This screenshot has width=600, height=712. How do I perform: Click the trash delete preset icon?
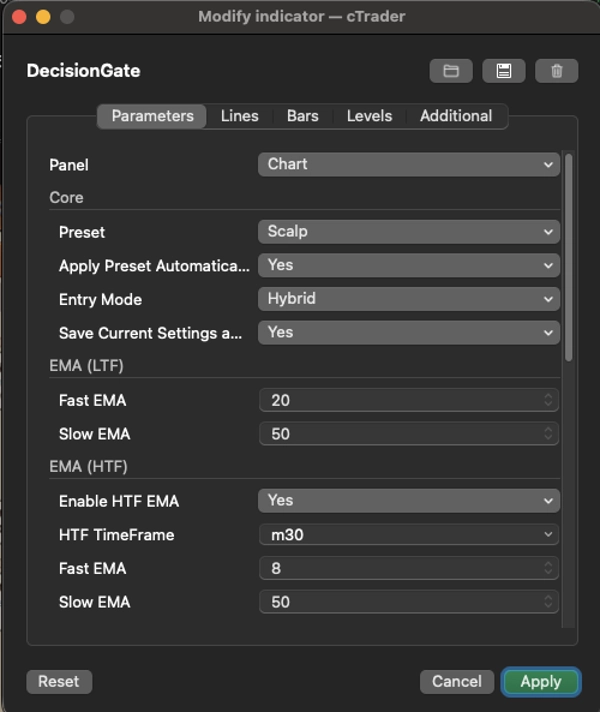(556, 71)
